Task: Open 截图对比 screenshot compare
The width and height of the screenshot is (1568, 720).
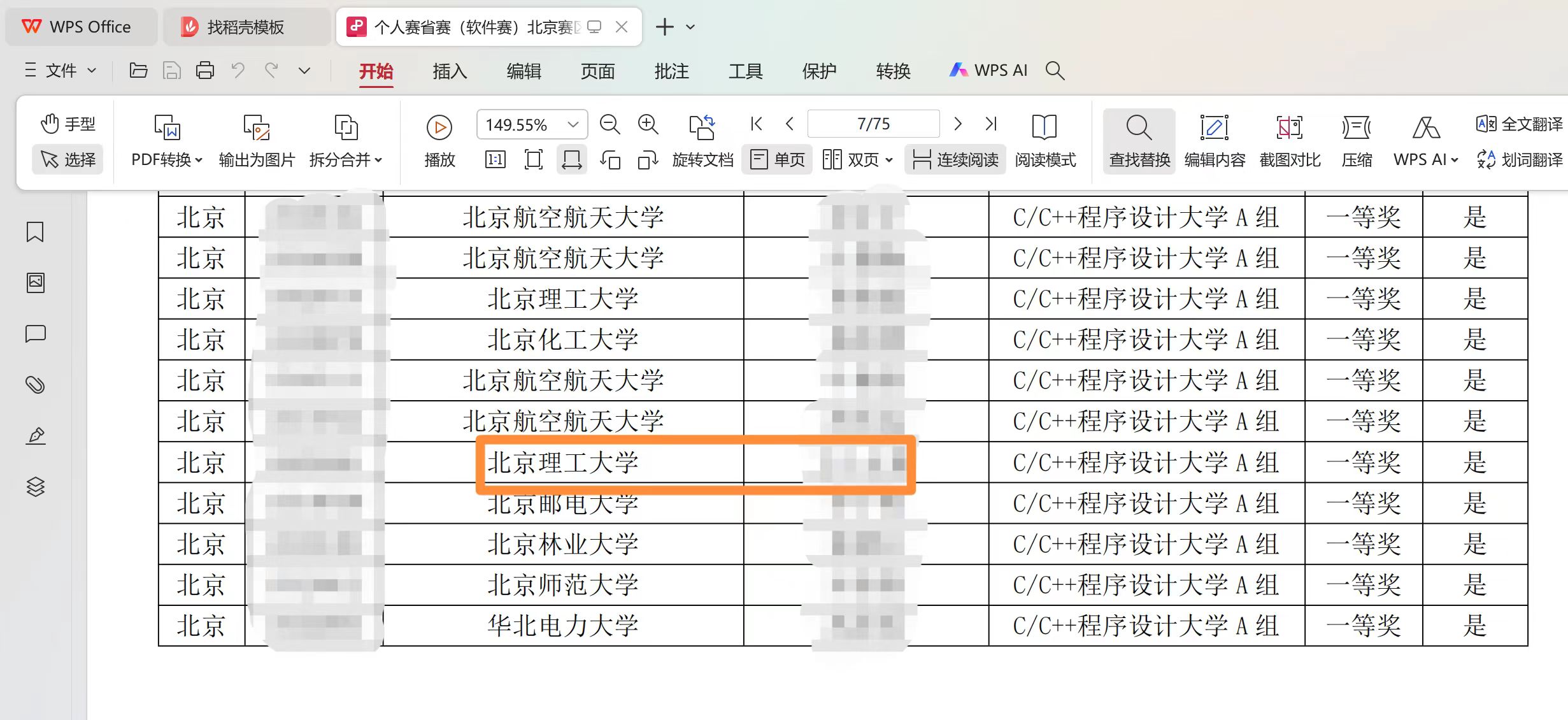Action: (1290, 141)
